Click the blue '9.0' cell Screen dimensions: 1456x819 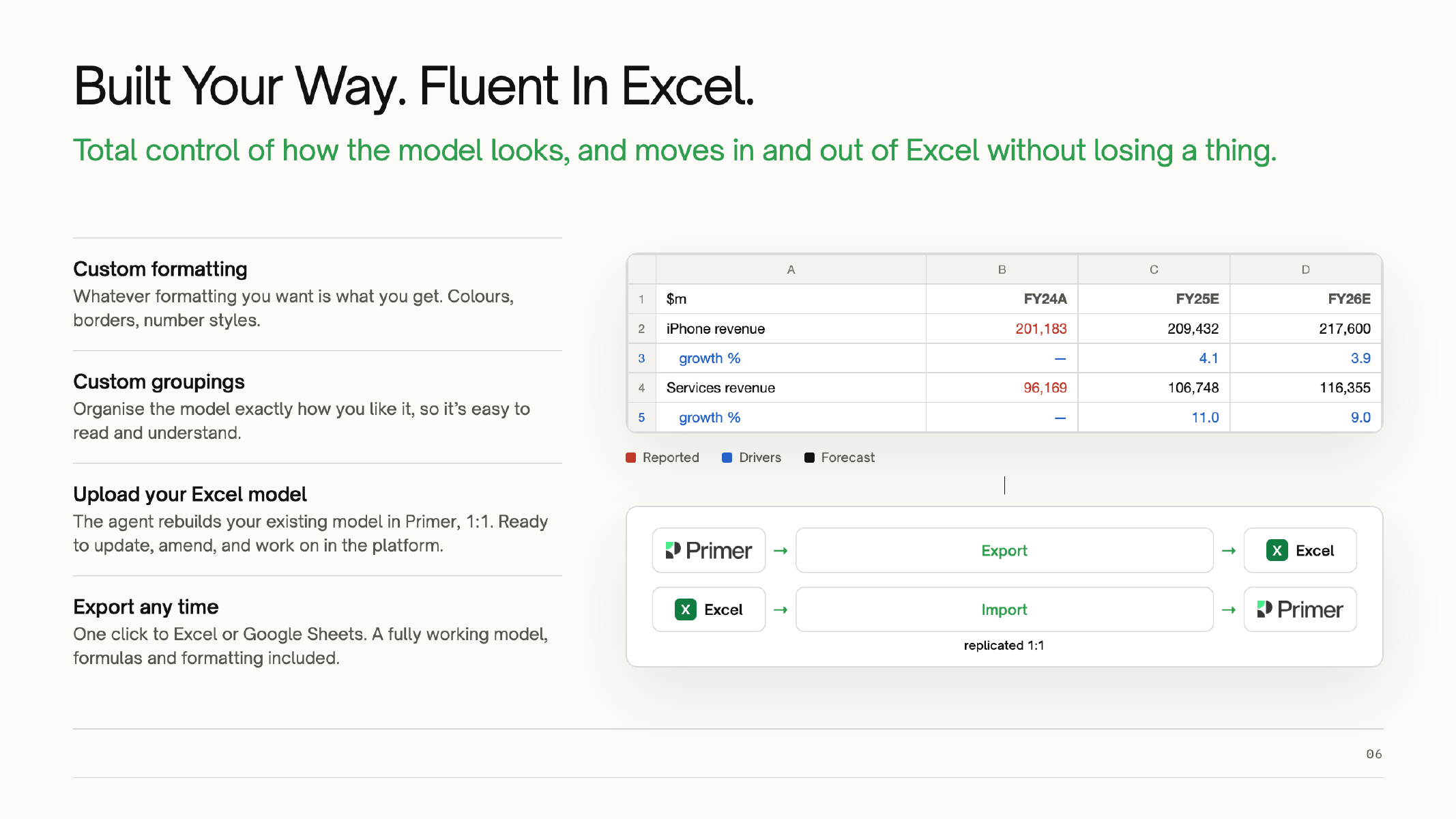pos(1305,417)
